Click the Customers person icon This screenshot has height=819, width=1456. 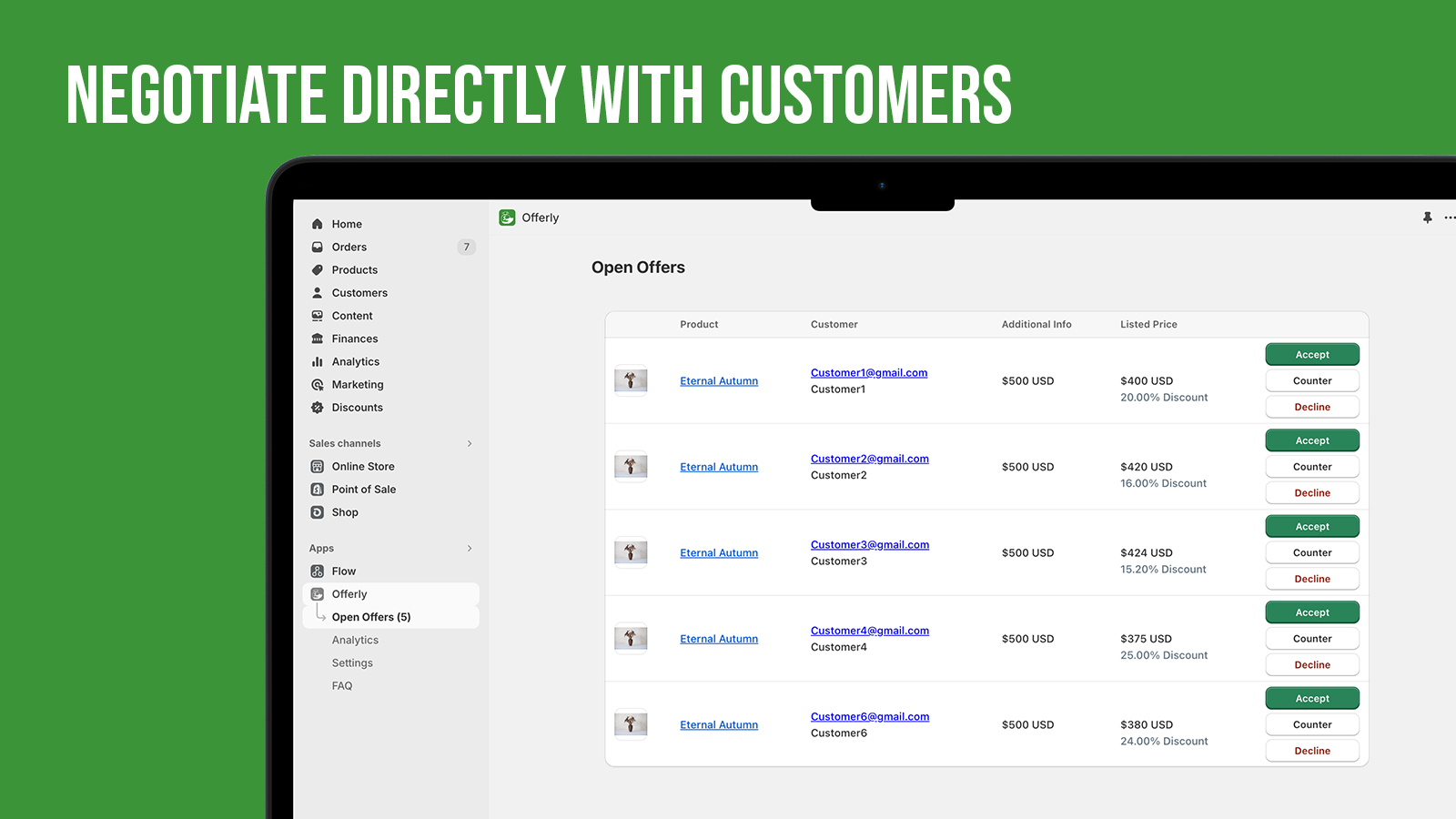318,293
